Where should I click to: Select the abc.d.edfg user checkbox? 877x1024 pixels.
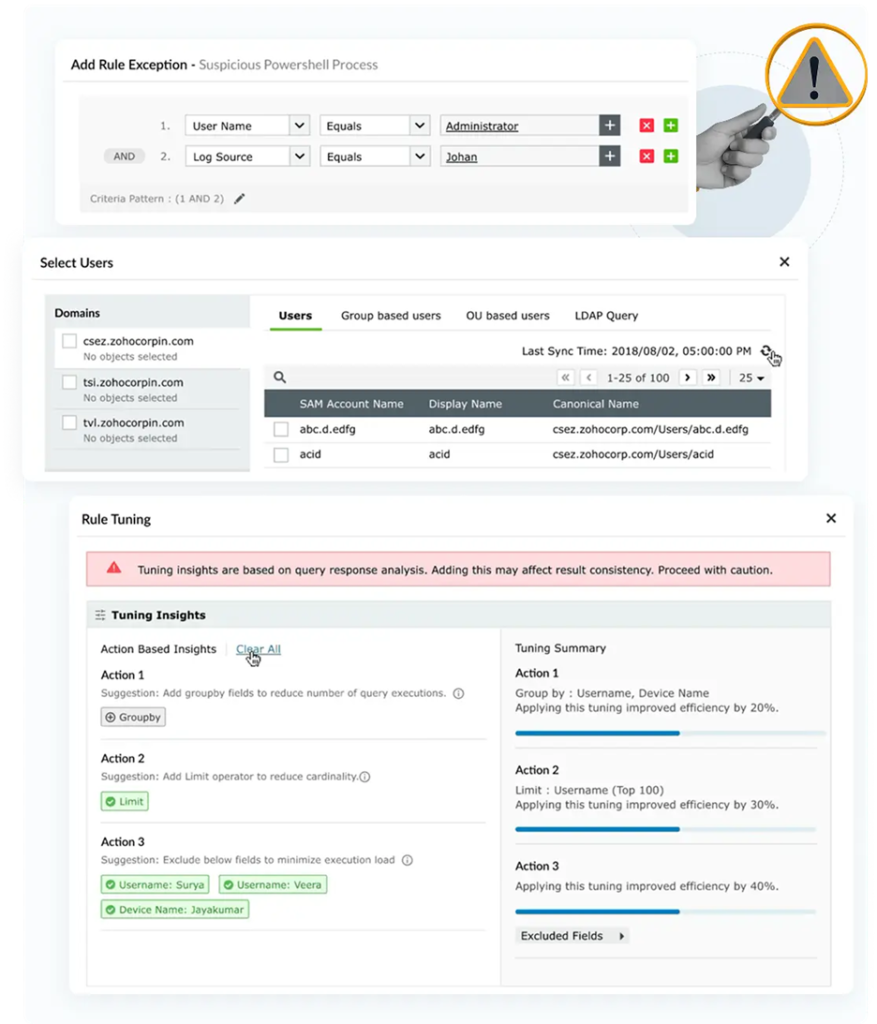pyautogui.click(x=281, y=430)
